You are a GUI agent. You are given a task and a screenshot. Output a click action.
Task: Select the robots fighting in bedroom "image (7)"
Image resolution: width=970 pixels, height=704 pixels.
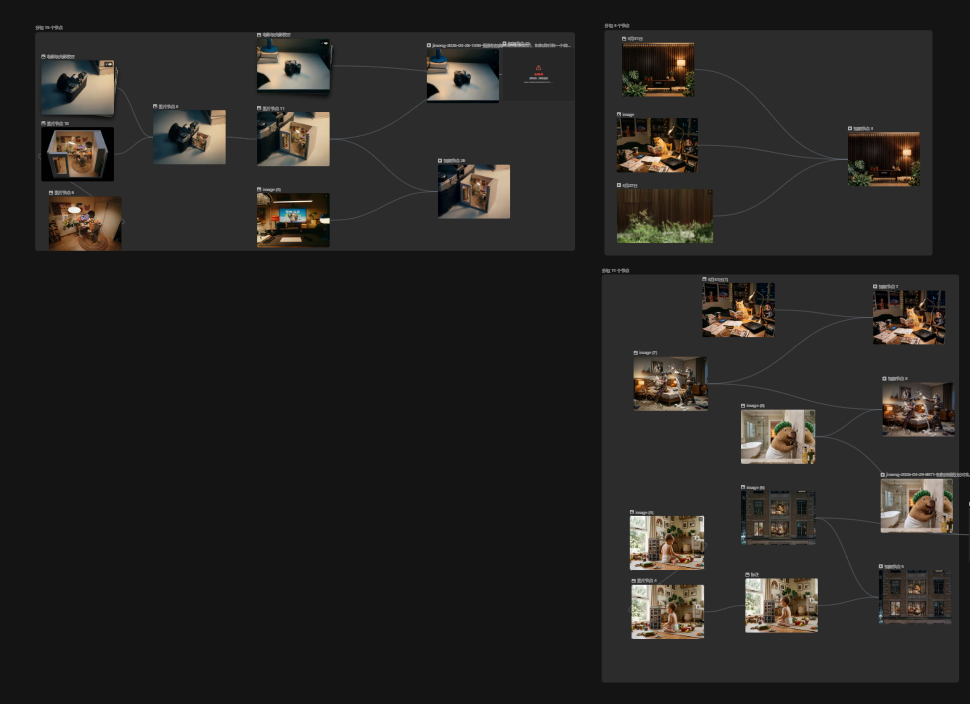pos(670,384)
